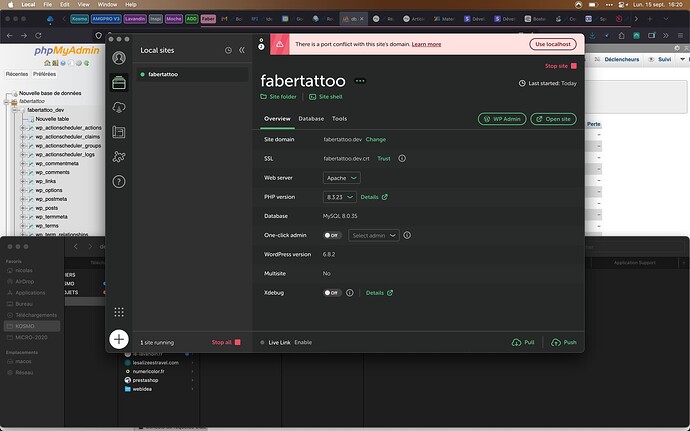The width and height of the screenshot is (690, 431).
Task: Click the Xdebug info icon
Action: click(x=349, y=292)
